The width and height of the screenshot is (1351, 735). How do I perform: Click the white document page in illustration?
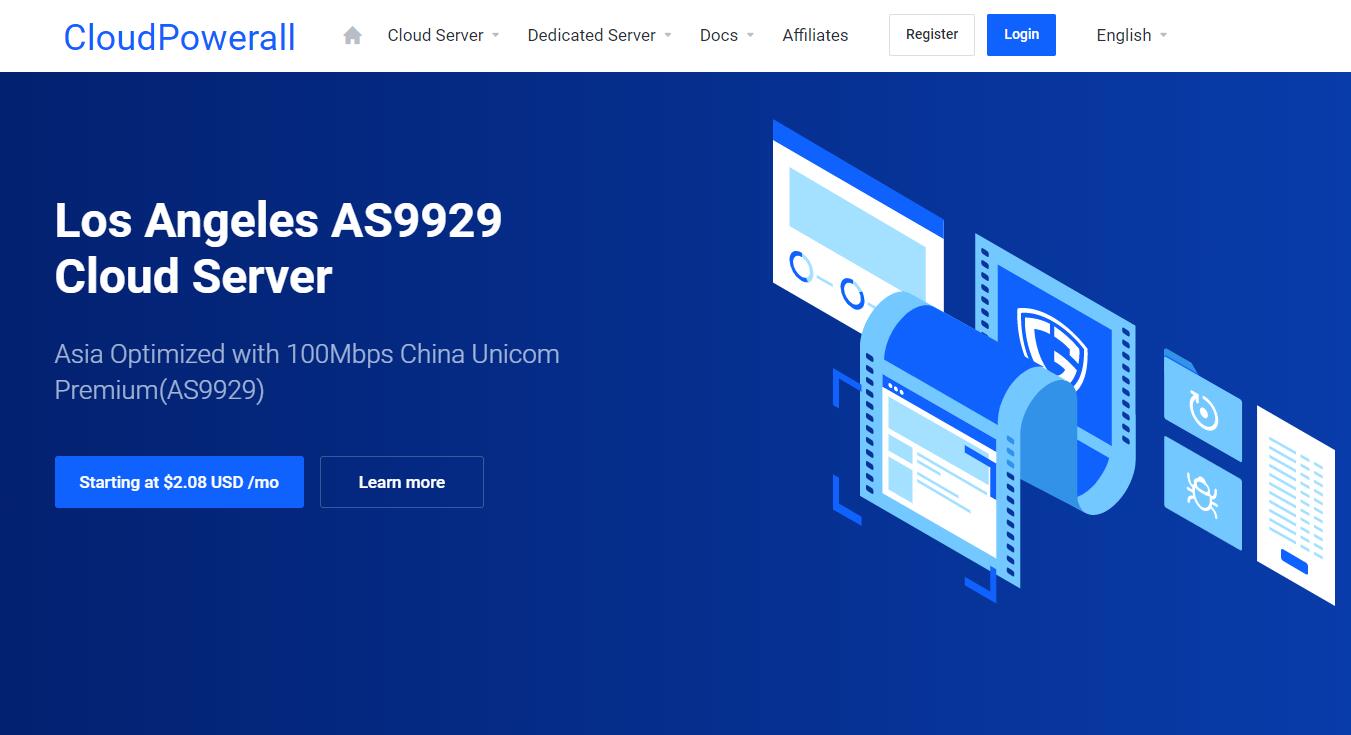tap(1296, 504)
